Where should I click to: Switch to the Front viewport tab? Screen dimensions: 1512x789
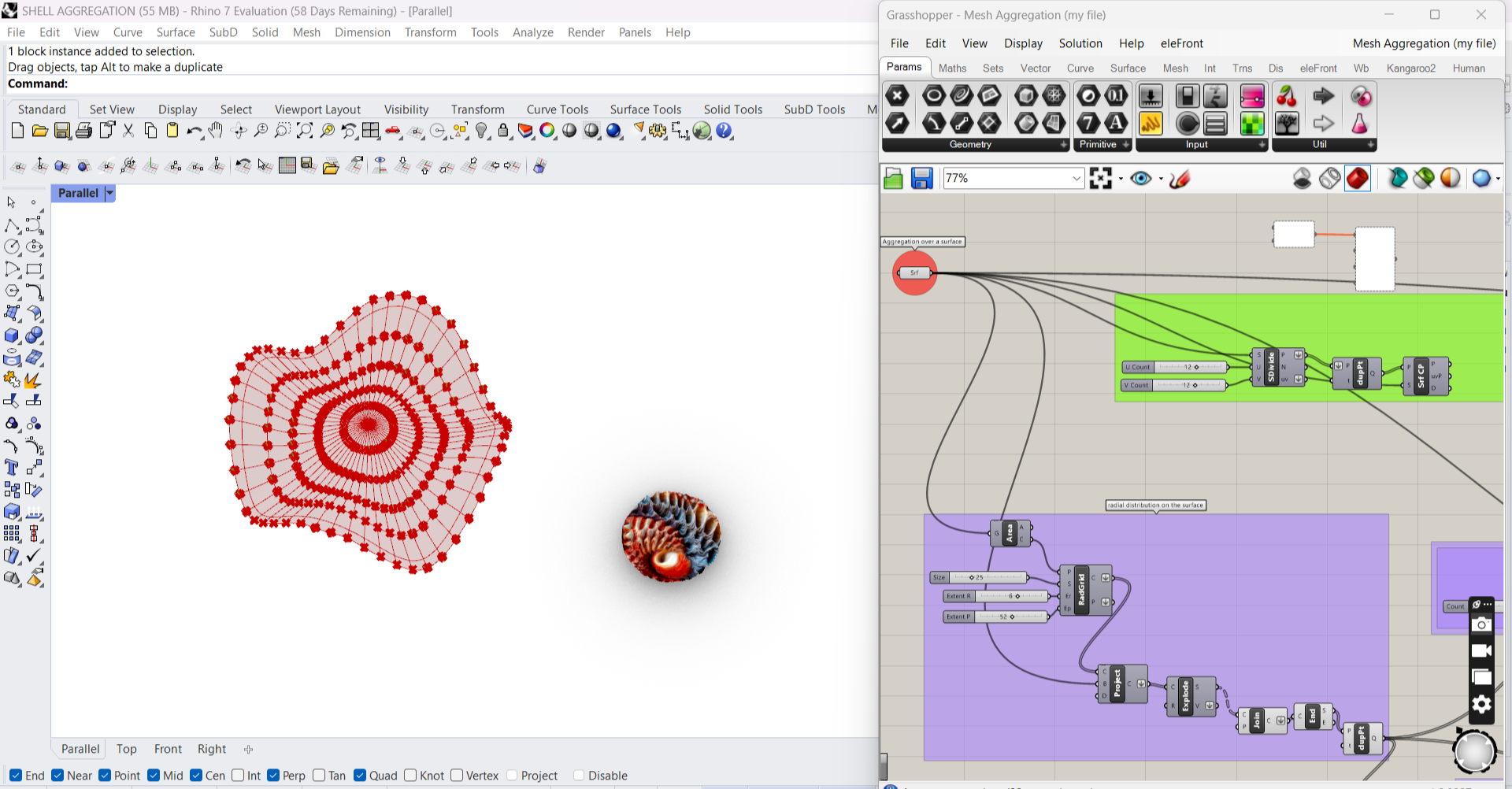click(x=168, y=749)
